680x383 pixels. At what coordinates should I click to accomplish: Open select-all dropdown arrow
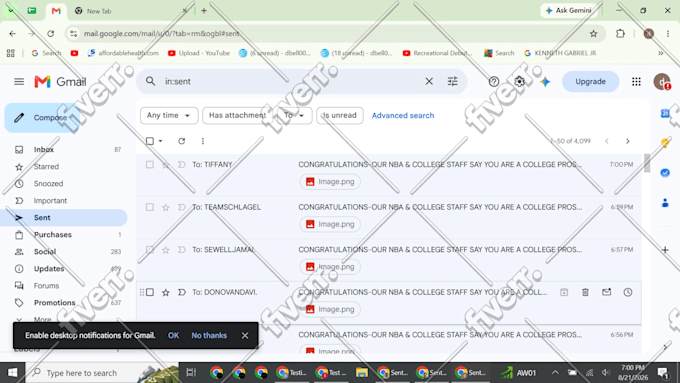point(160,141)
